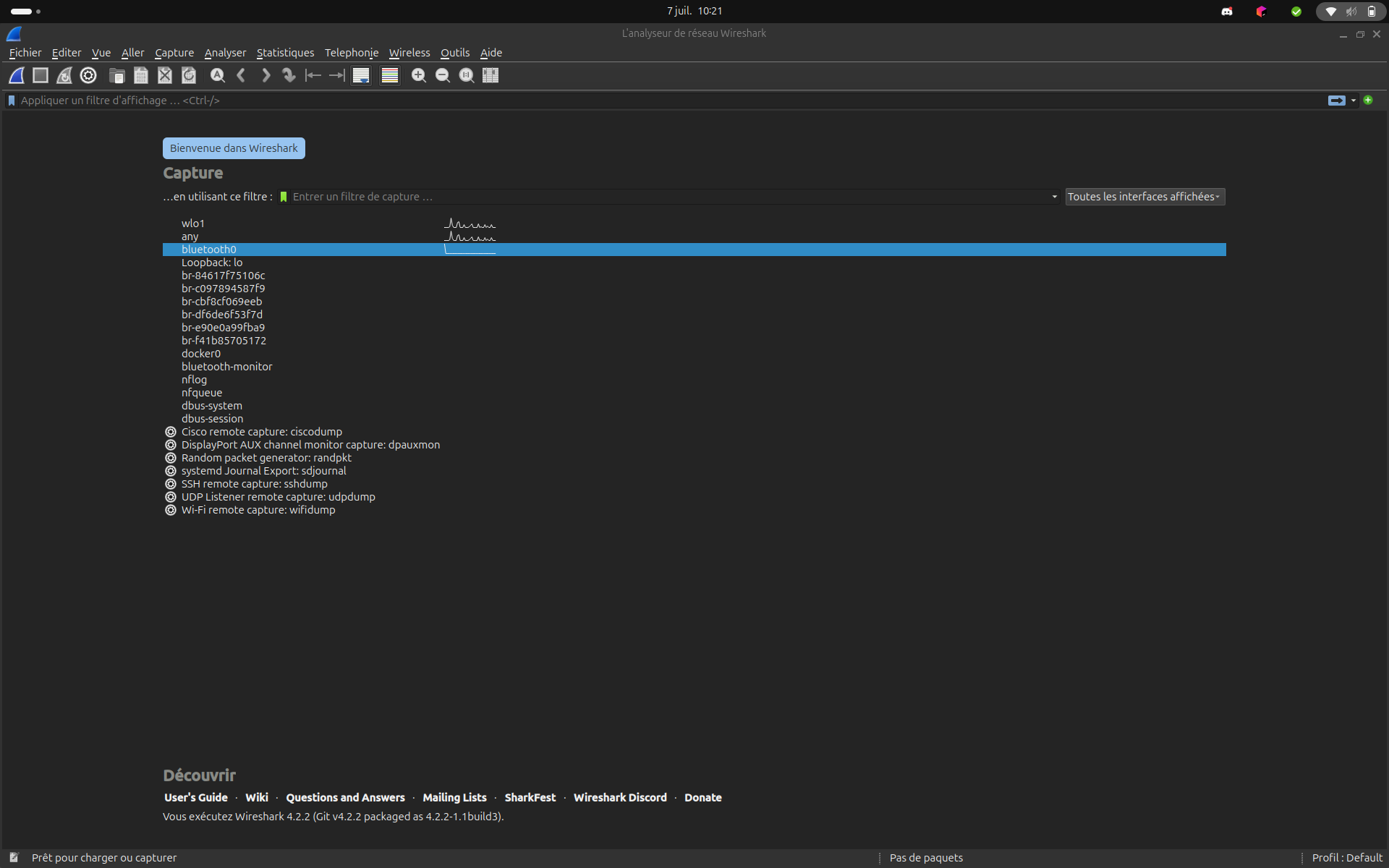
Task: Select the 'Loopback: lo' interface
Action: point(694,263)
